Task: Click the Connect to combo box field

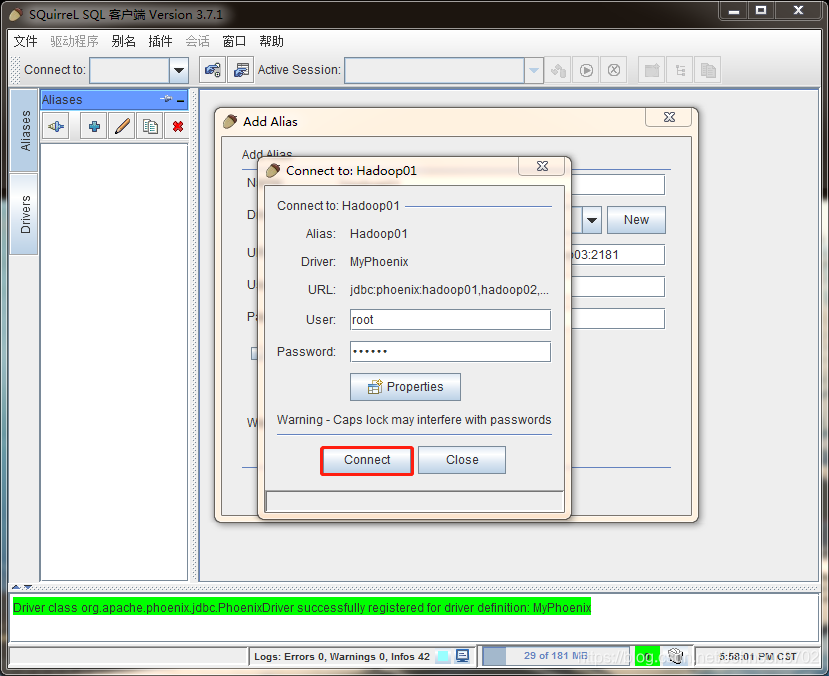Action: click(130, 70)
